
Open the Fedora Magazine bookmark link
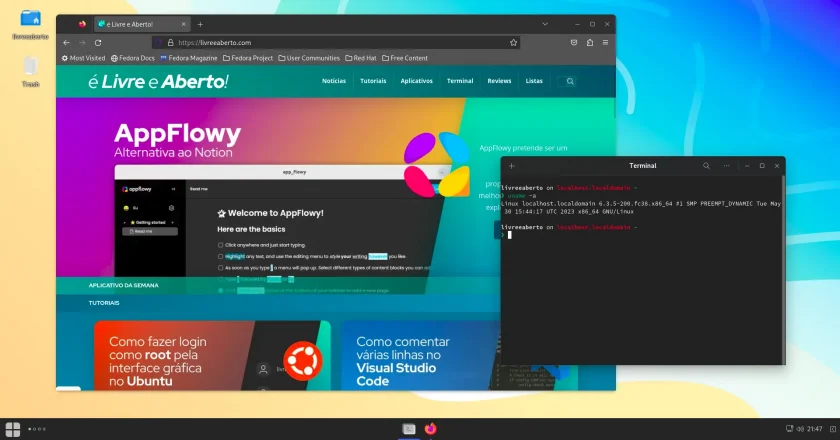(189, 58)
